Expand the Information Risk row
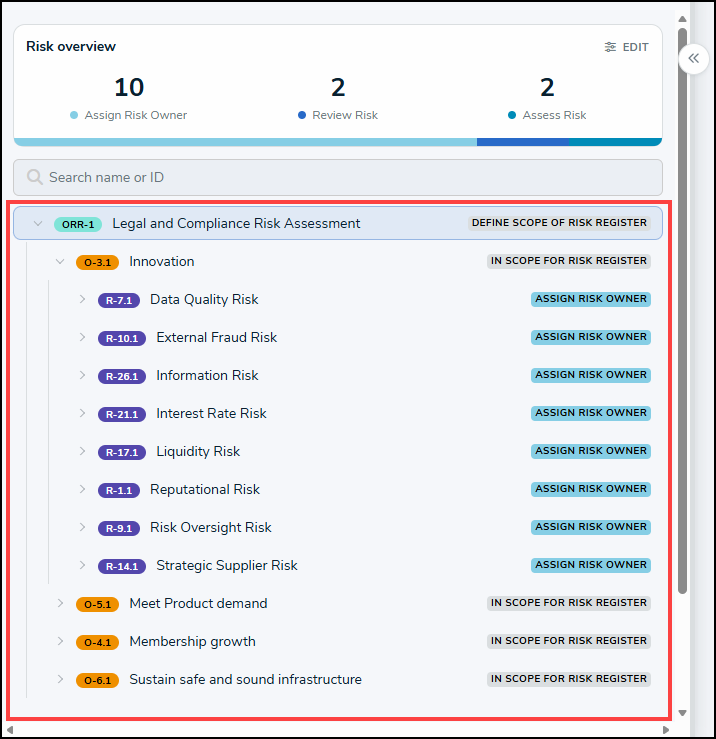Viewport: 716px width, 739px height. pos(82,375)
